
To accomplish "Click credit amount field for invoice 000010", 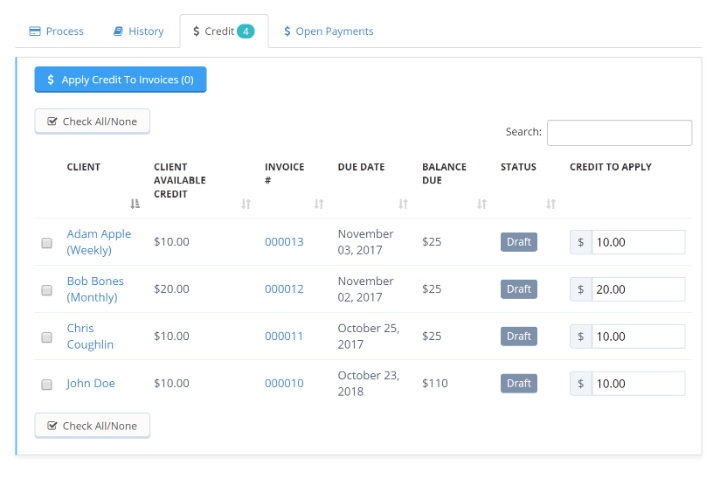I will click(x=638, y=383).
